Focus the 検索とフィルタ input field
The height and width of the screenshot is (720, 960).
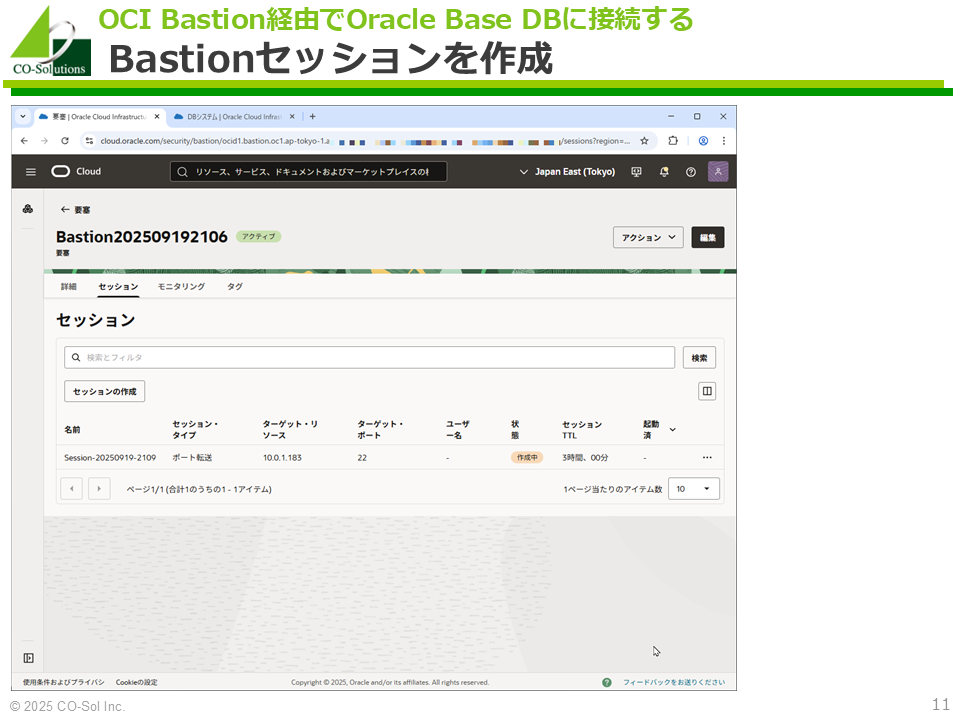click(x=369, y=358)
